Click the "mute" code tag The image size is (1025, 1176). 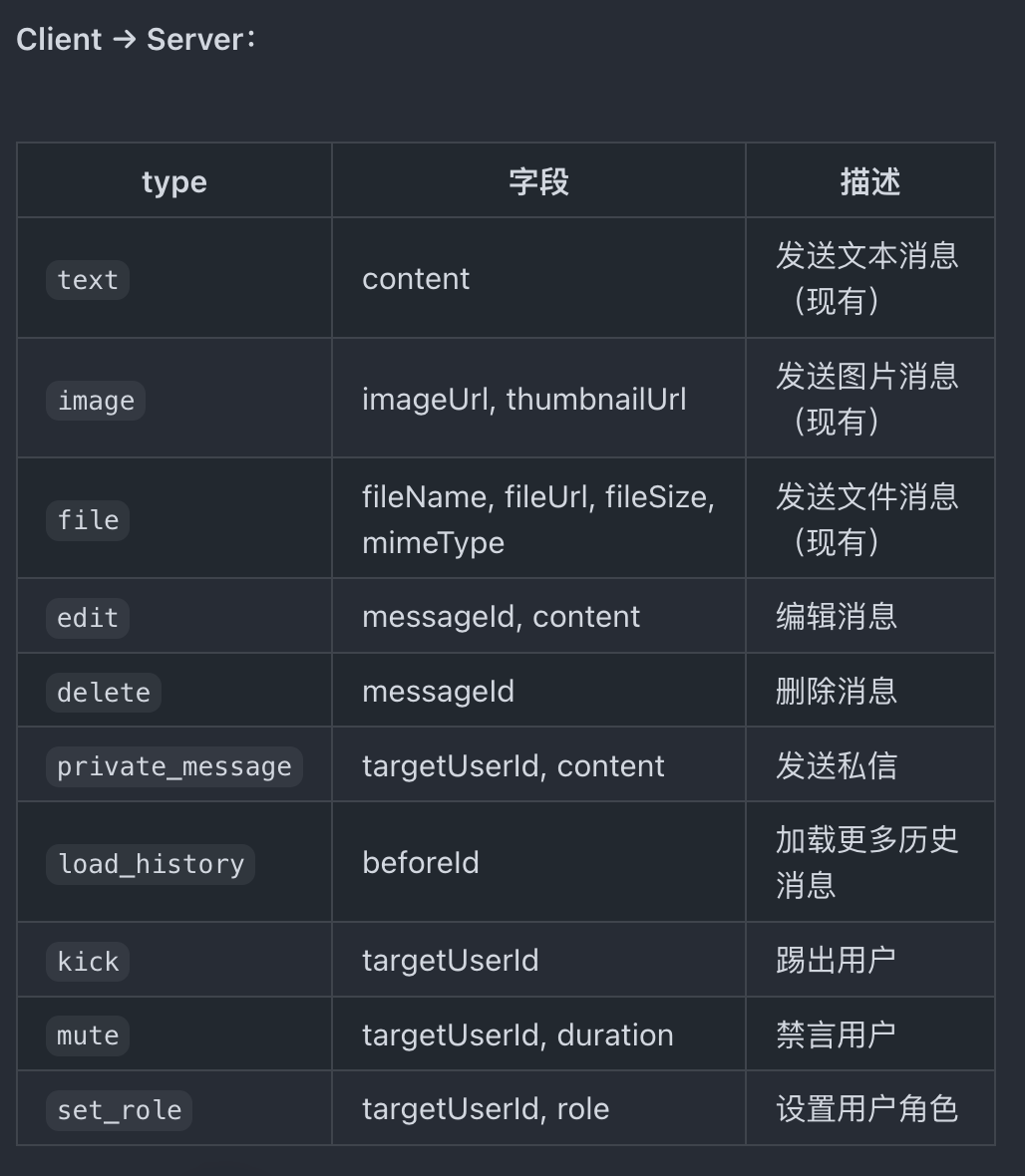pos(88,1035)
